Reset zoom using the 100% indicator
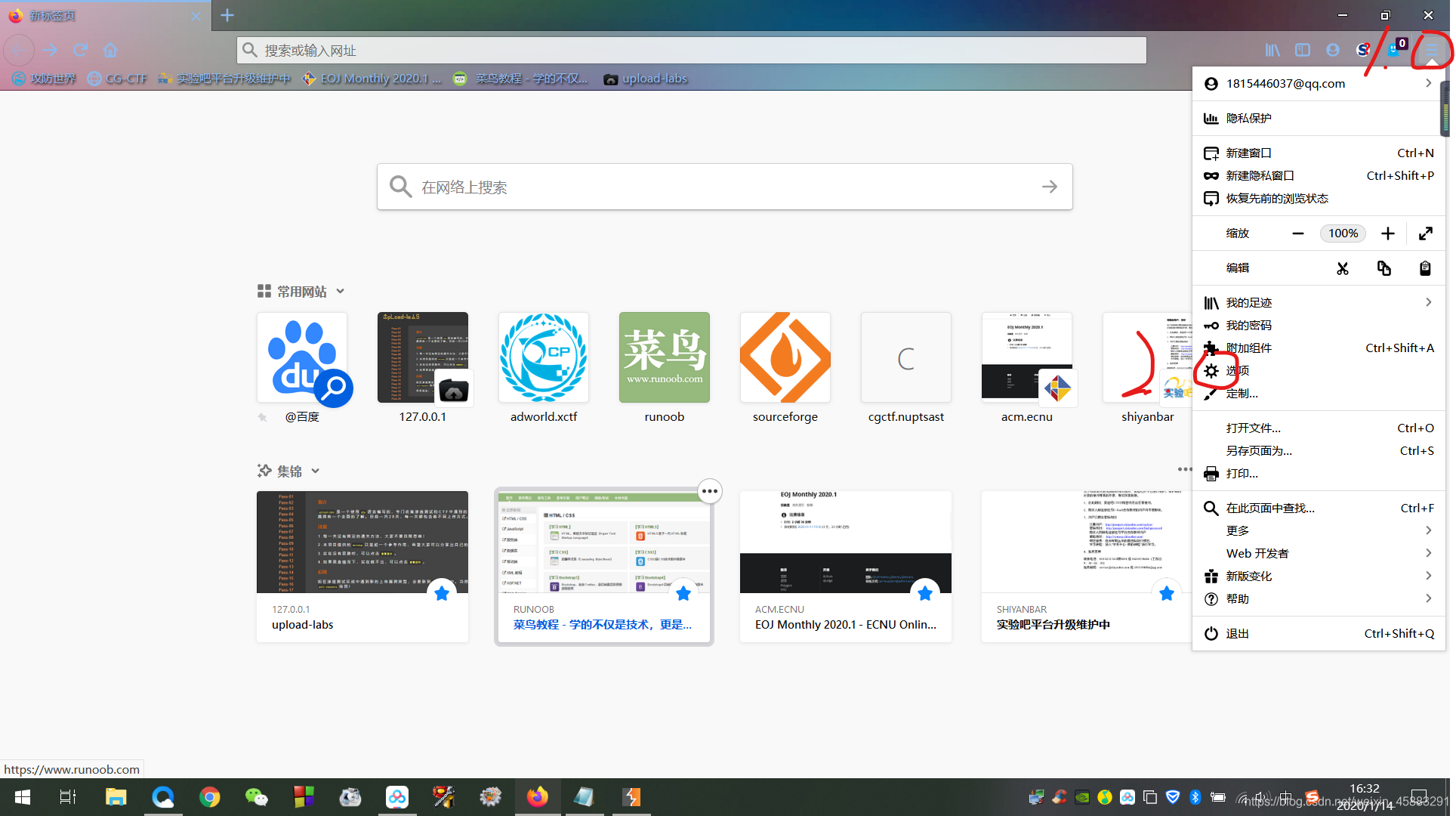 pyautogui.click(x=1343, y=233)
